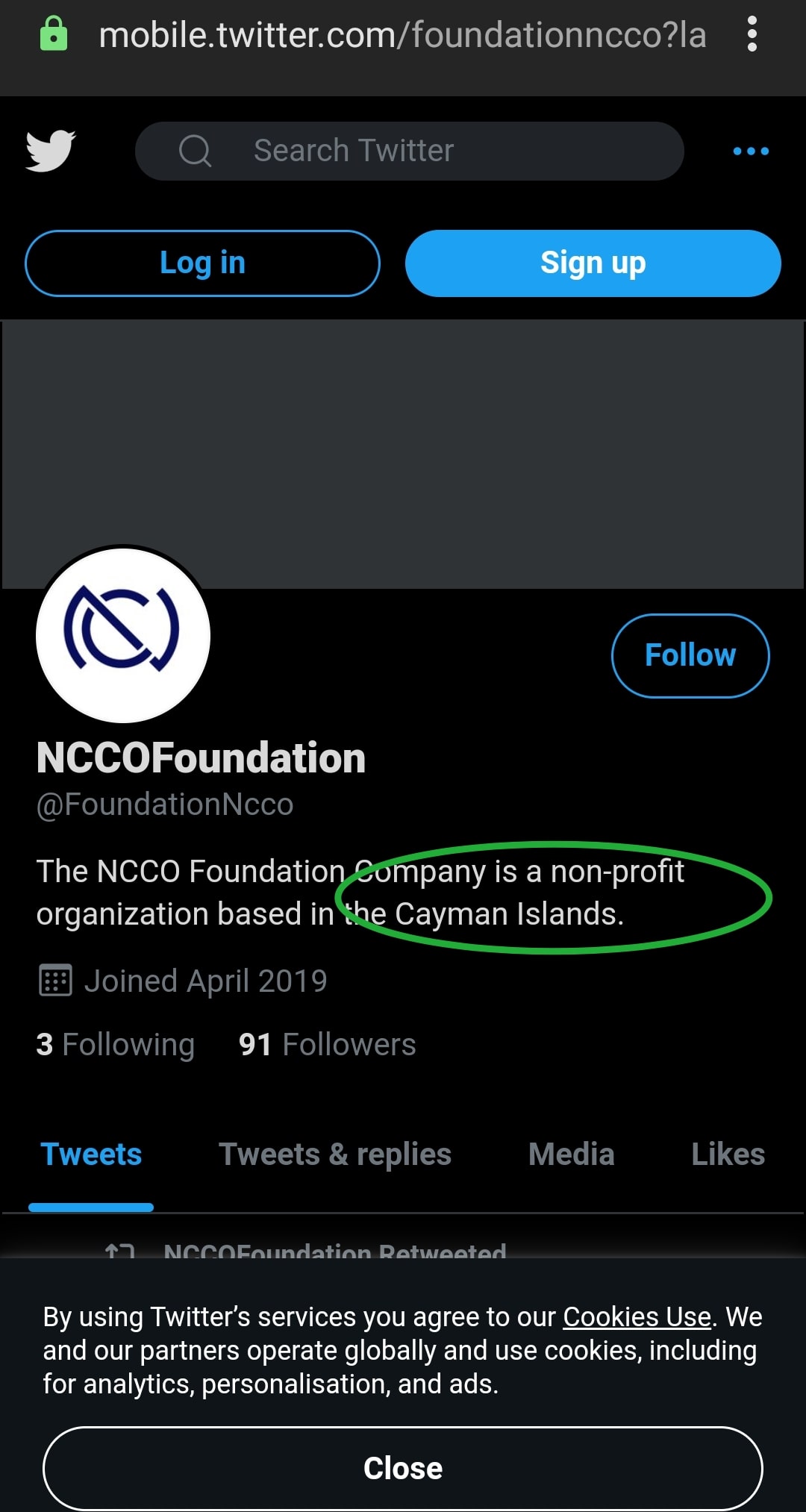Go to the Likes tab

point(728,1155)
